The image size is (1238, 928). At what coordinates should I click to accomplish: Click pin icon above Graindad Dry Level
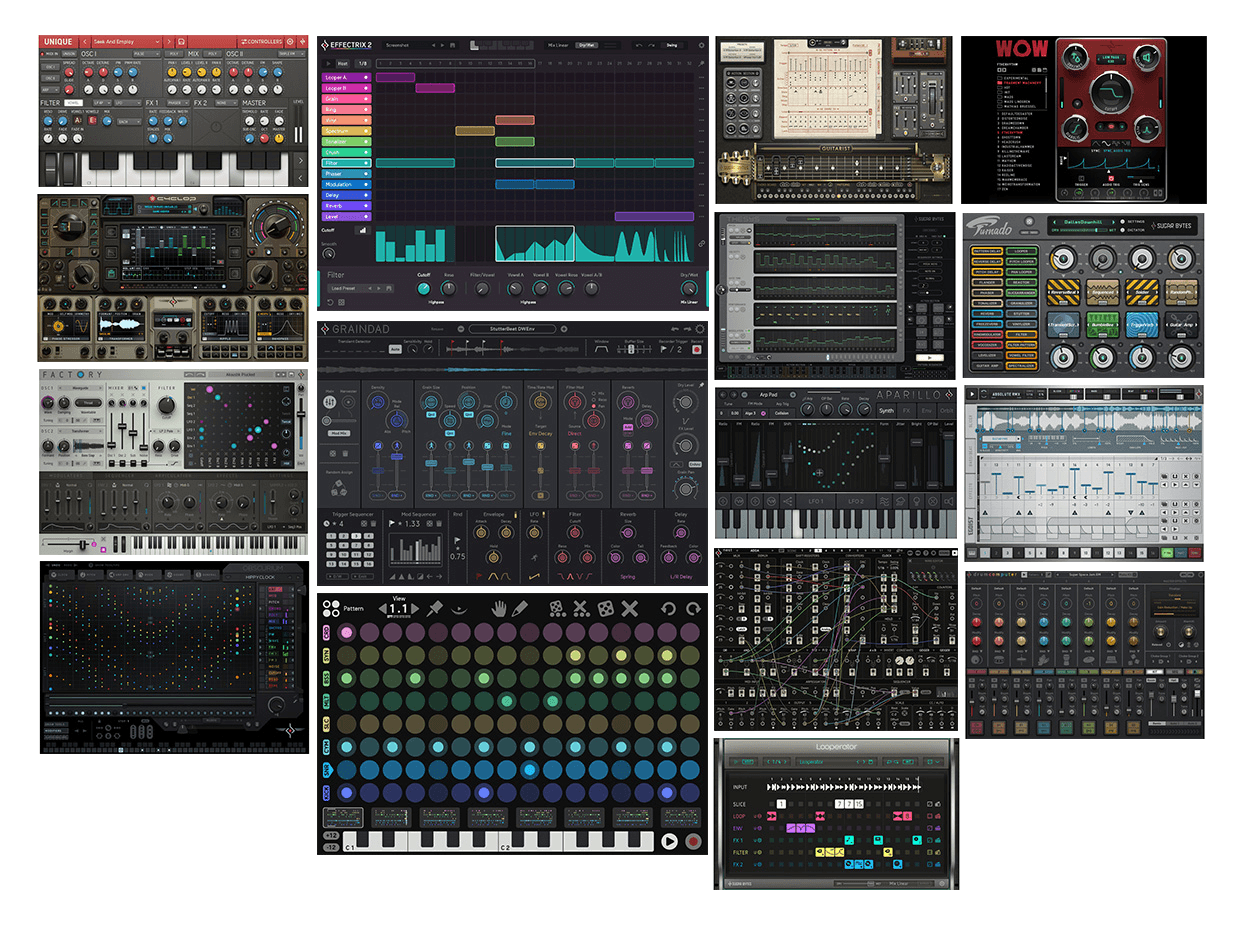[x=701, y=385]
